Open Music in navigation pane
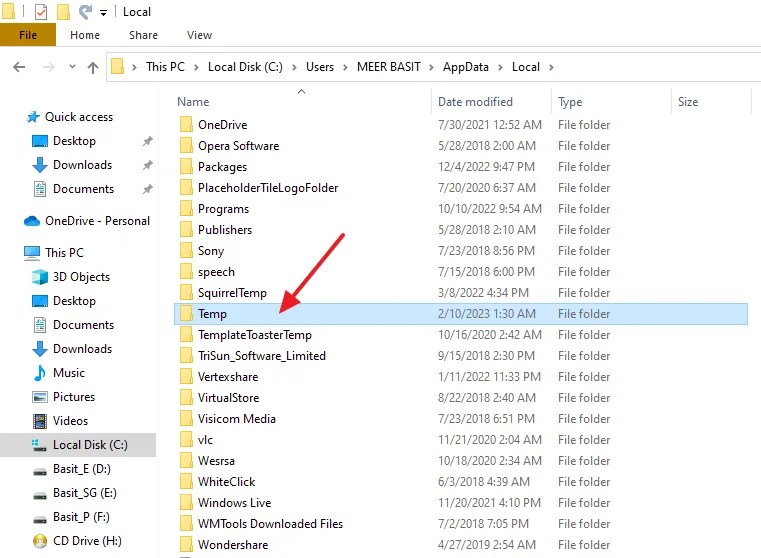Viewport: 761px width, 558px height. coord(68,373)
